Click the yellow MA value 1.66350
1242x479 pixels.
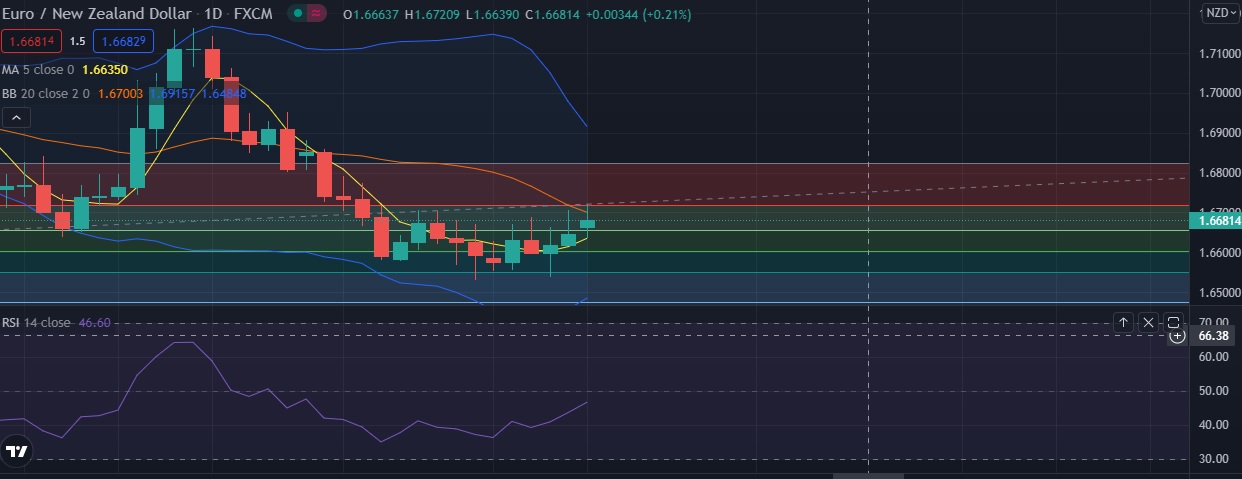104,70
